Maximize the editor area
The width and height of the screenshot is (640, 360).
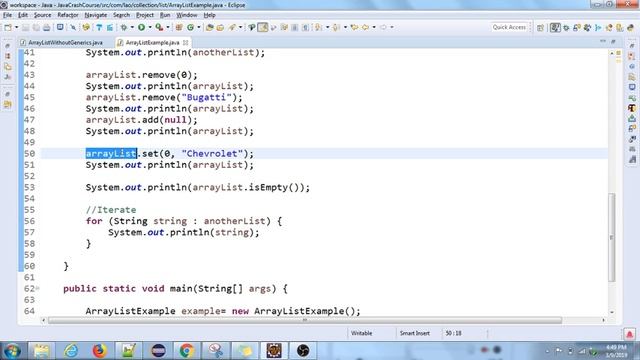pyautogui.click(x=613, y=41)
